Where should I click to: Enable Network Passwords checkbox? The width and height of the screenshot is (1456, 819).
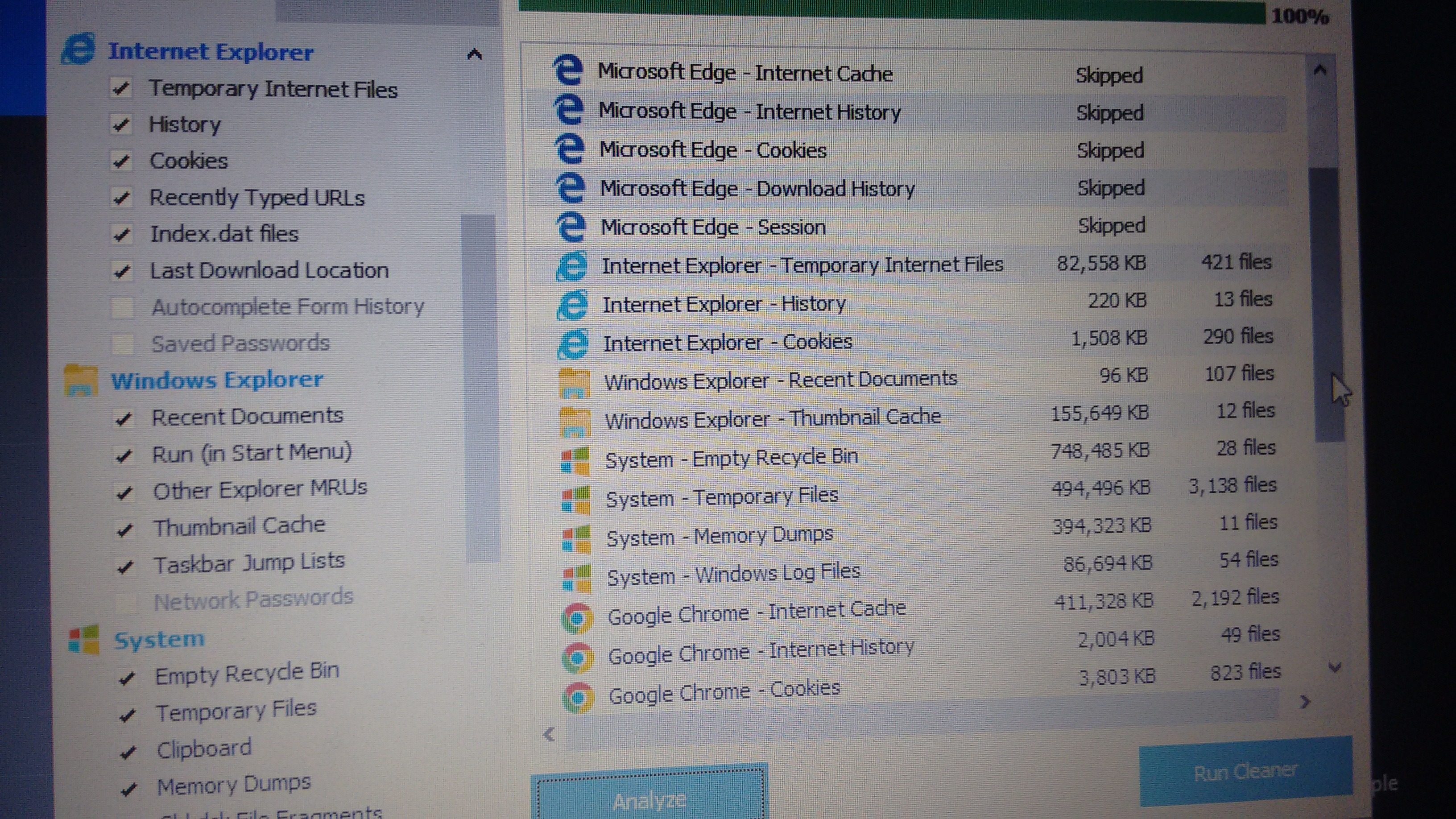click(x=125, y=603)
